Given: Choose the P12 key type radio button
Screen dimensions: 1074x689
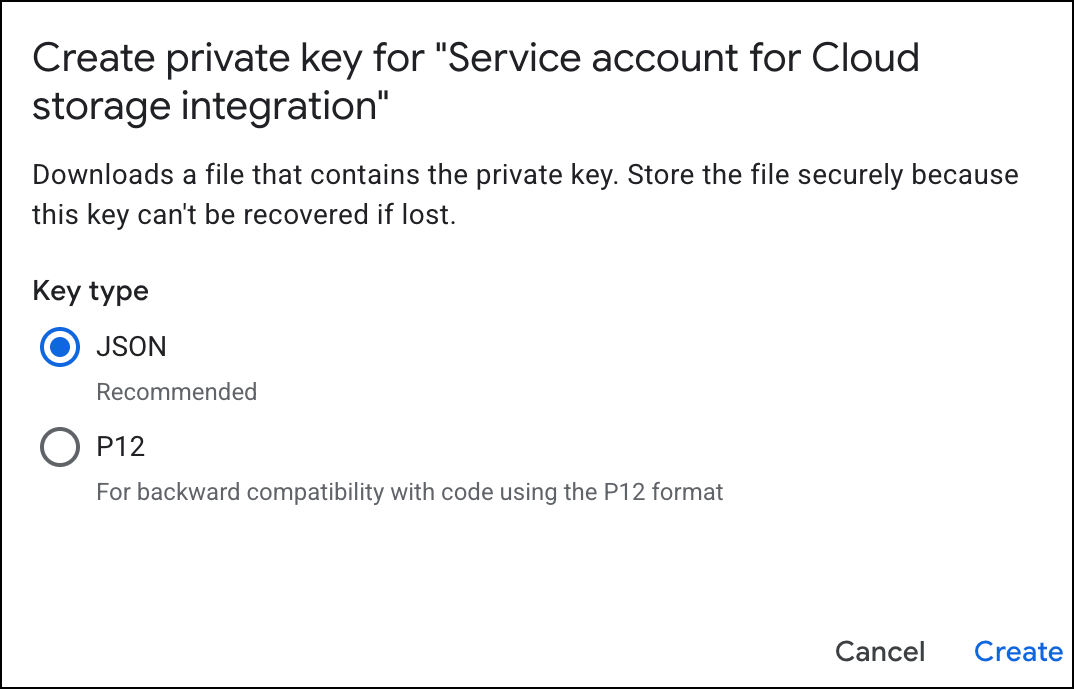Looking at the screenshot, I should pyautogui.click(x=60, y=447).
